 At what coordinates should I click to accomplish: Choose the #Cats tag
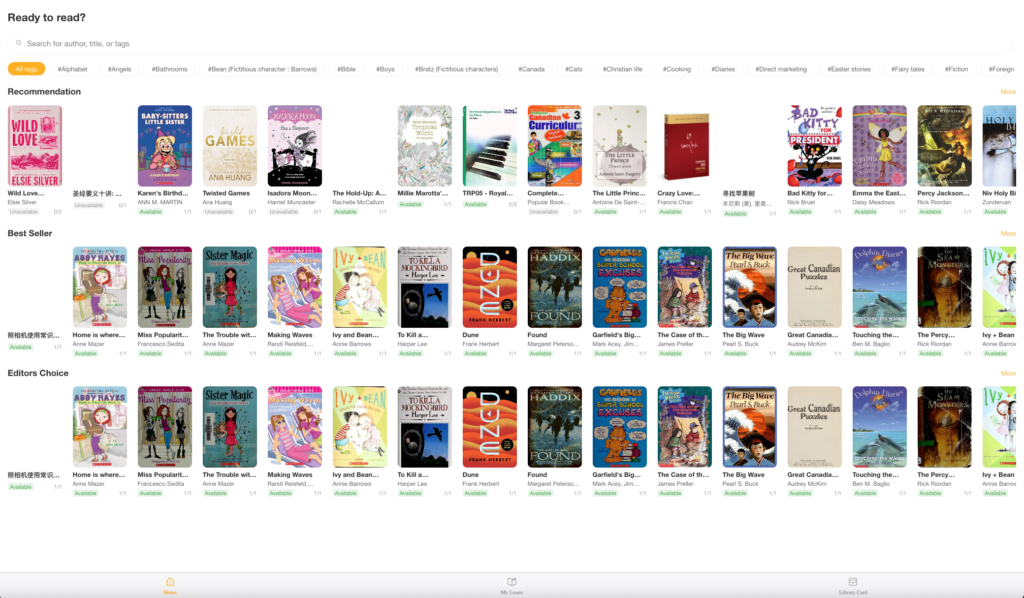pos(574,69)
